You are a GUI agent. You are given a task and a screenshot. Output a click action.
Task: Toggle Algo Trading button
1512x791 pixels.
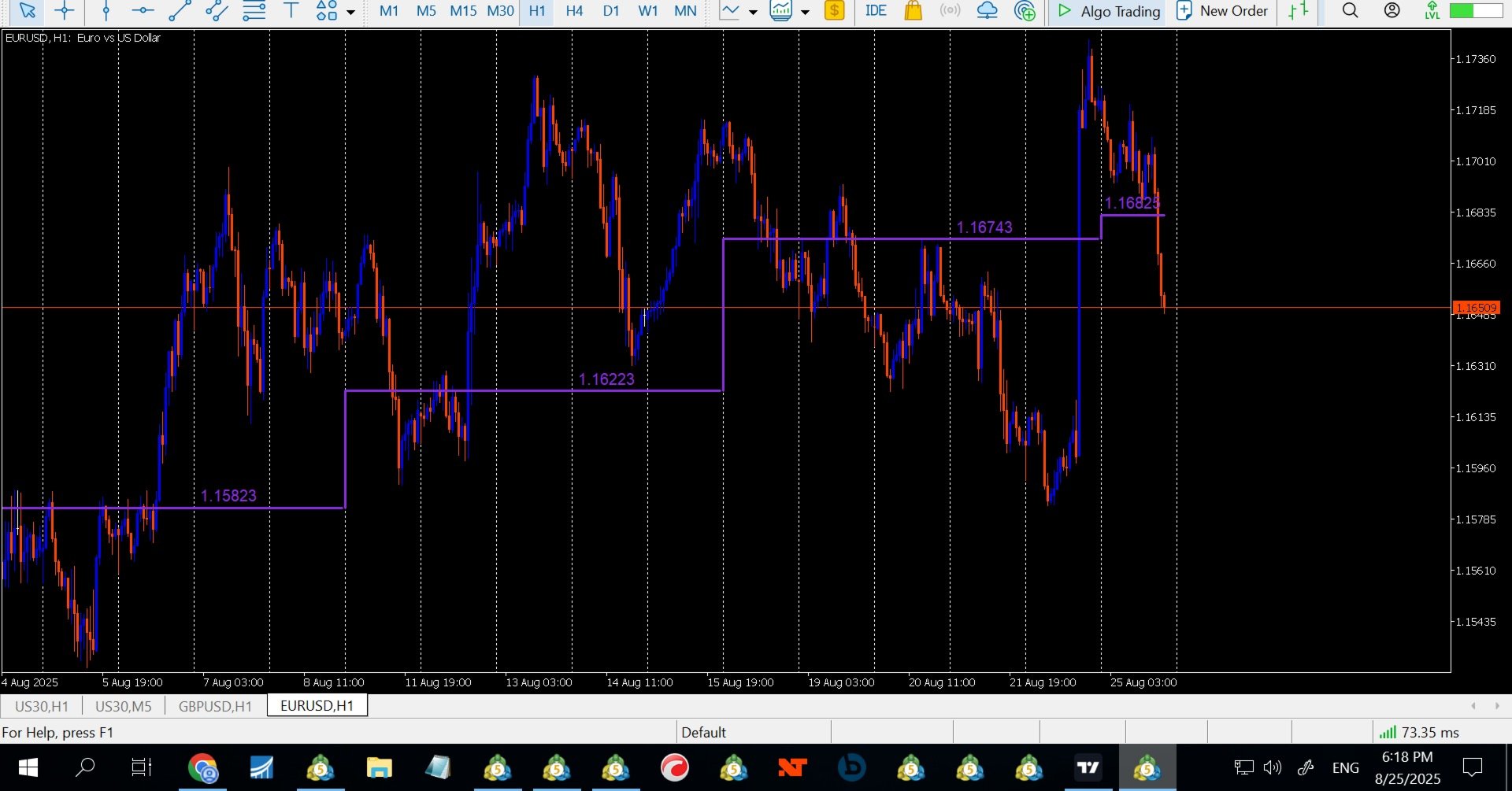1109,11
